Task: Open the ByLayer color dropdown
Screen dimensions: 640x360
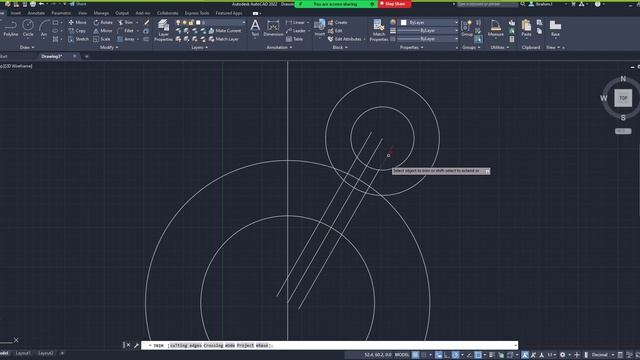Action: pos(429,22)
